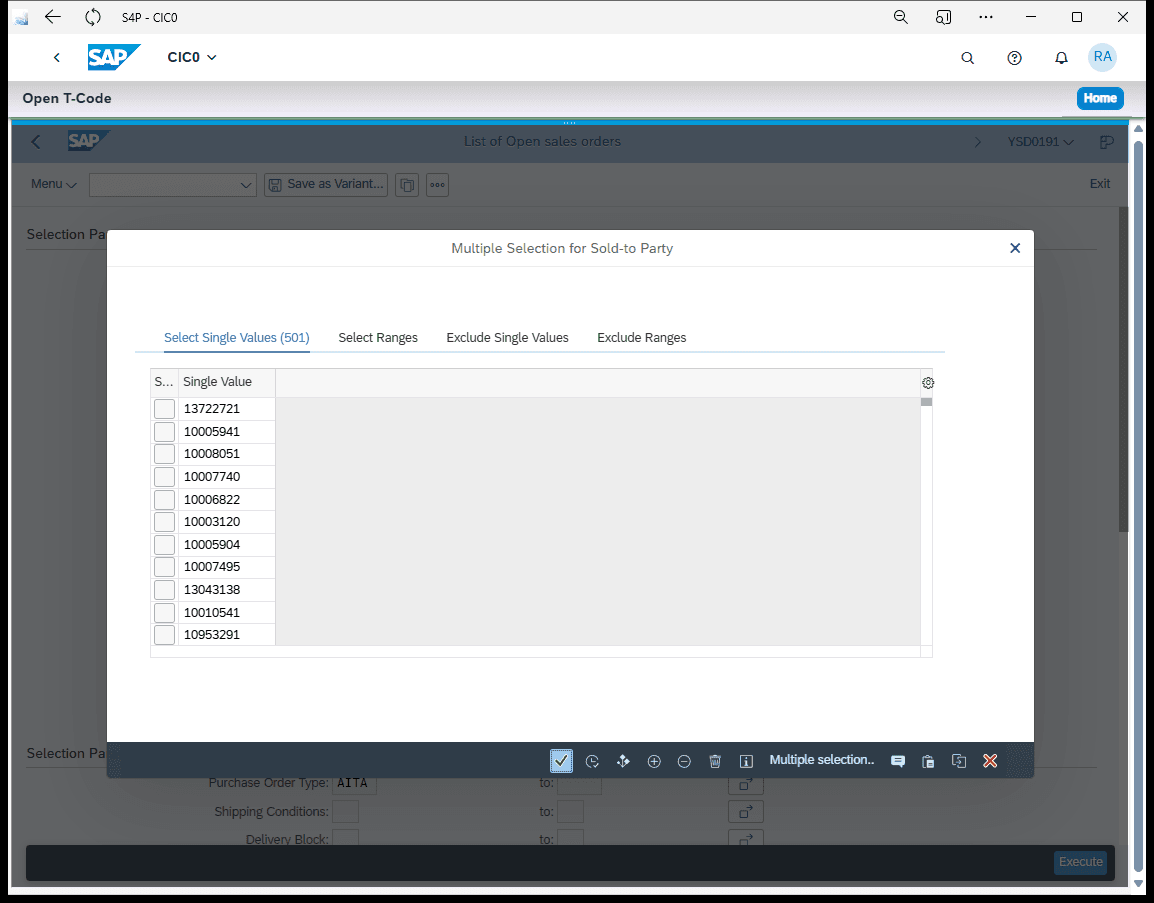Check the box next to 10003120
1154x903 pixels.
[164, 522]
